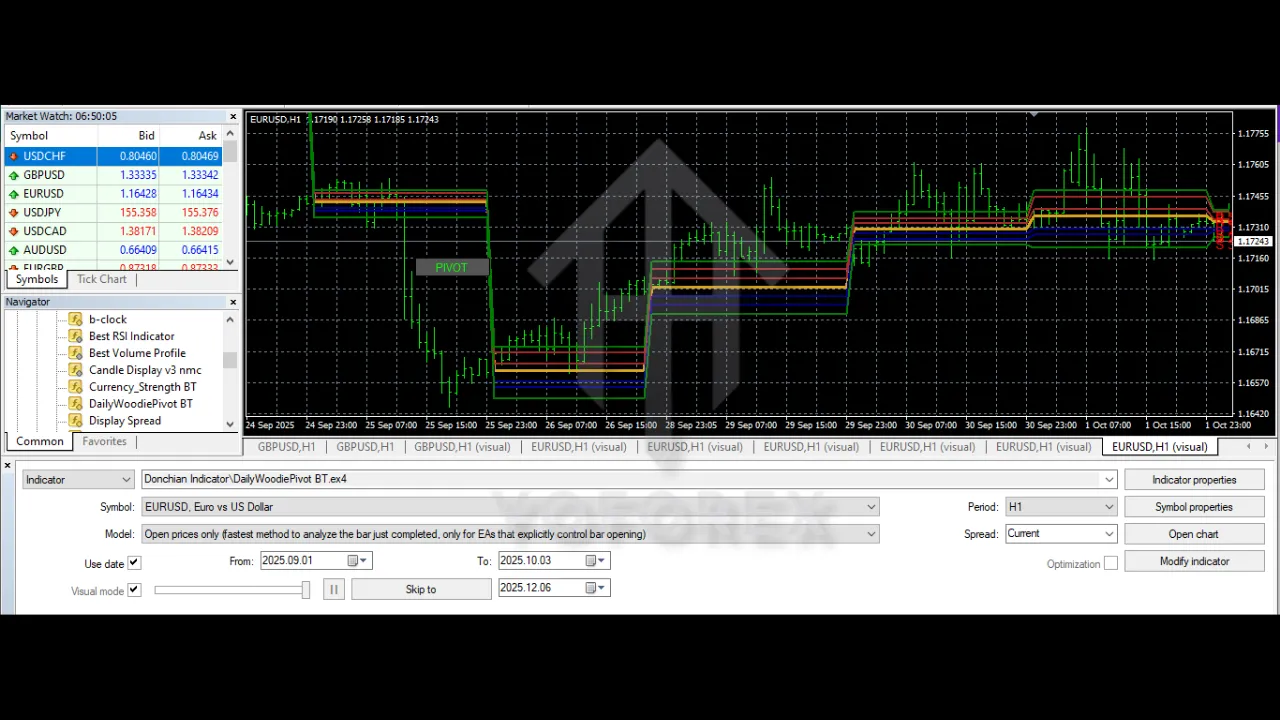Click the Ask column header
The image size is (1280, 720).
(190, 136)
